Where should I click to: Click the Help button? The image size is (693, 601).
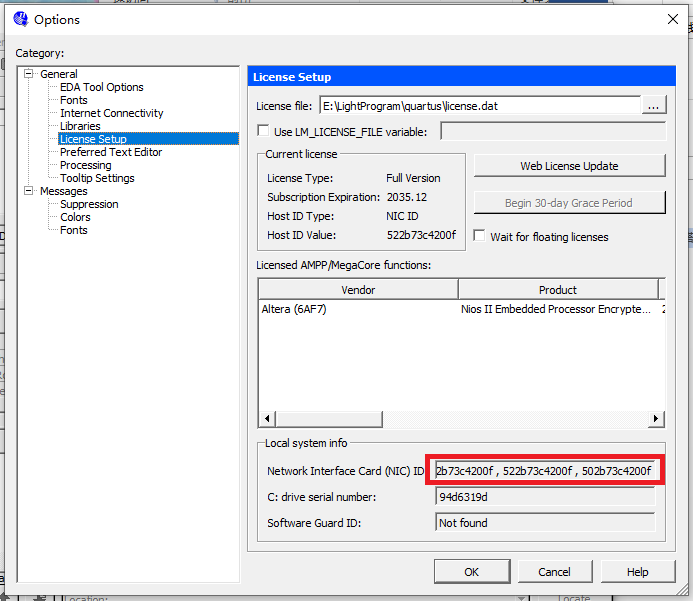[637, 572]
